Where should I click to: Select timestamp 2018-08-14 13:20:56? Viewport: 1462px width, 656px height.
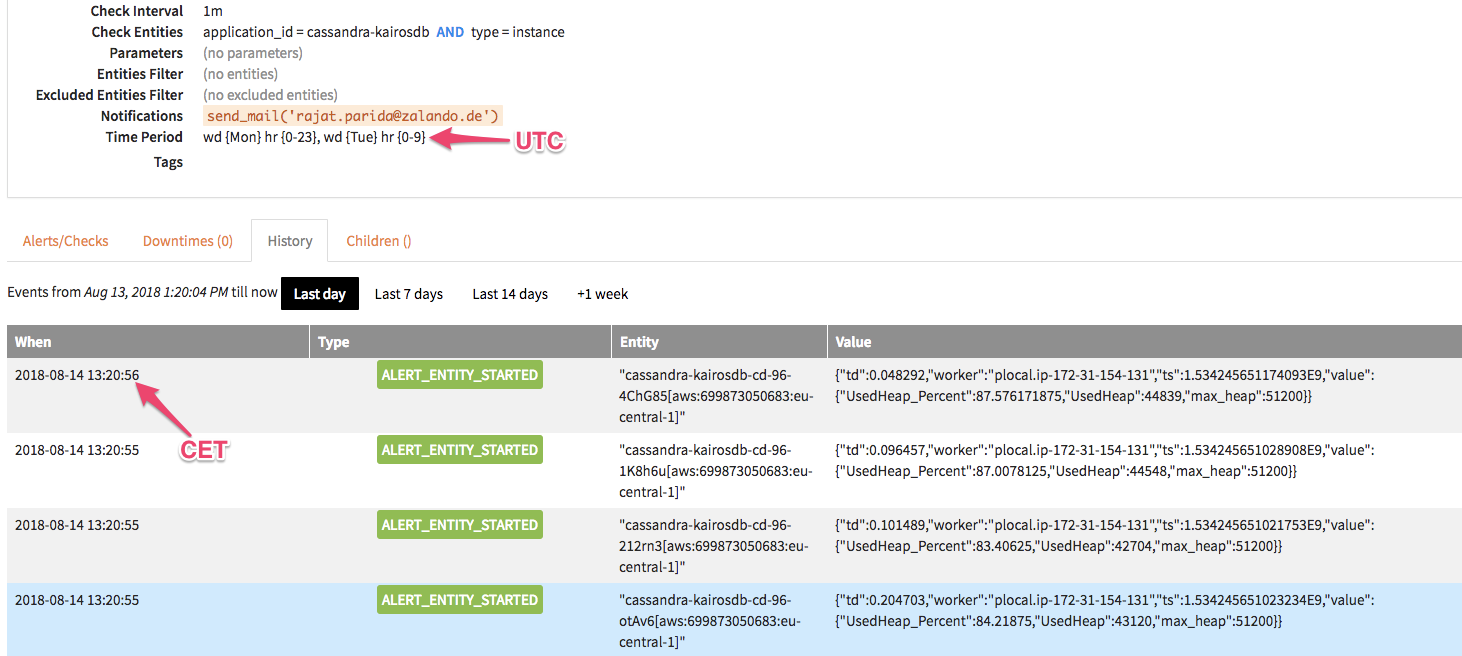click(77, 375)
